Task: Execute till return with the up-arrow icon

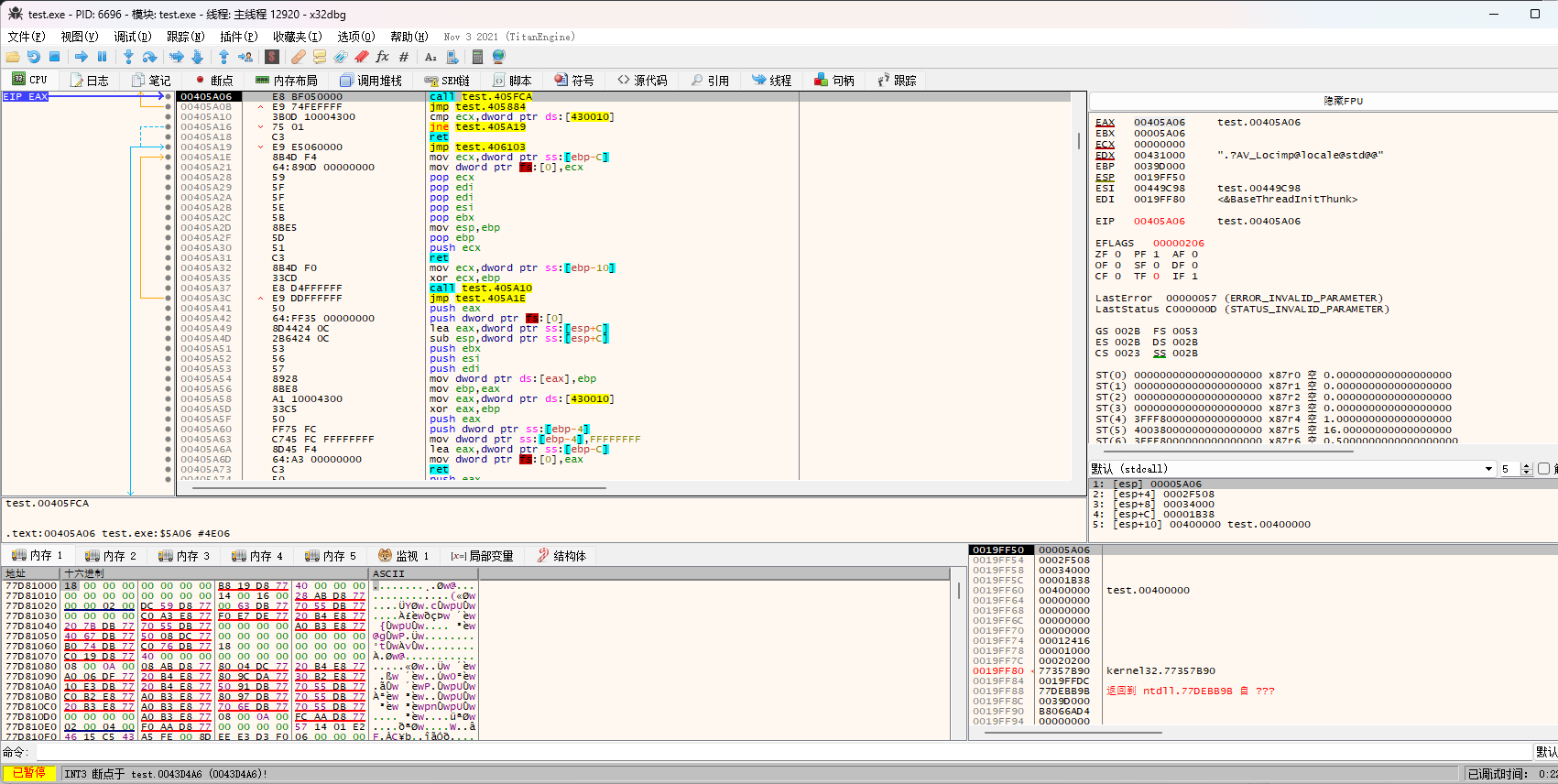Action: coord(223,57)
